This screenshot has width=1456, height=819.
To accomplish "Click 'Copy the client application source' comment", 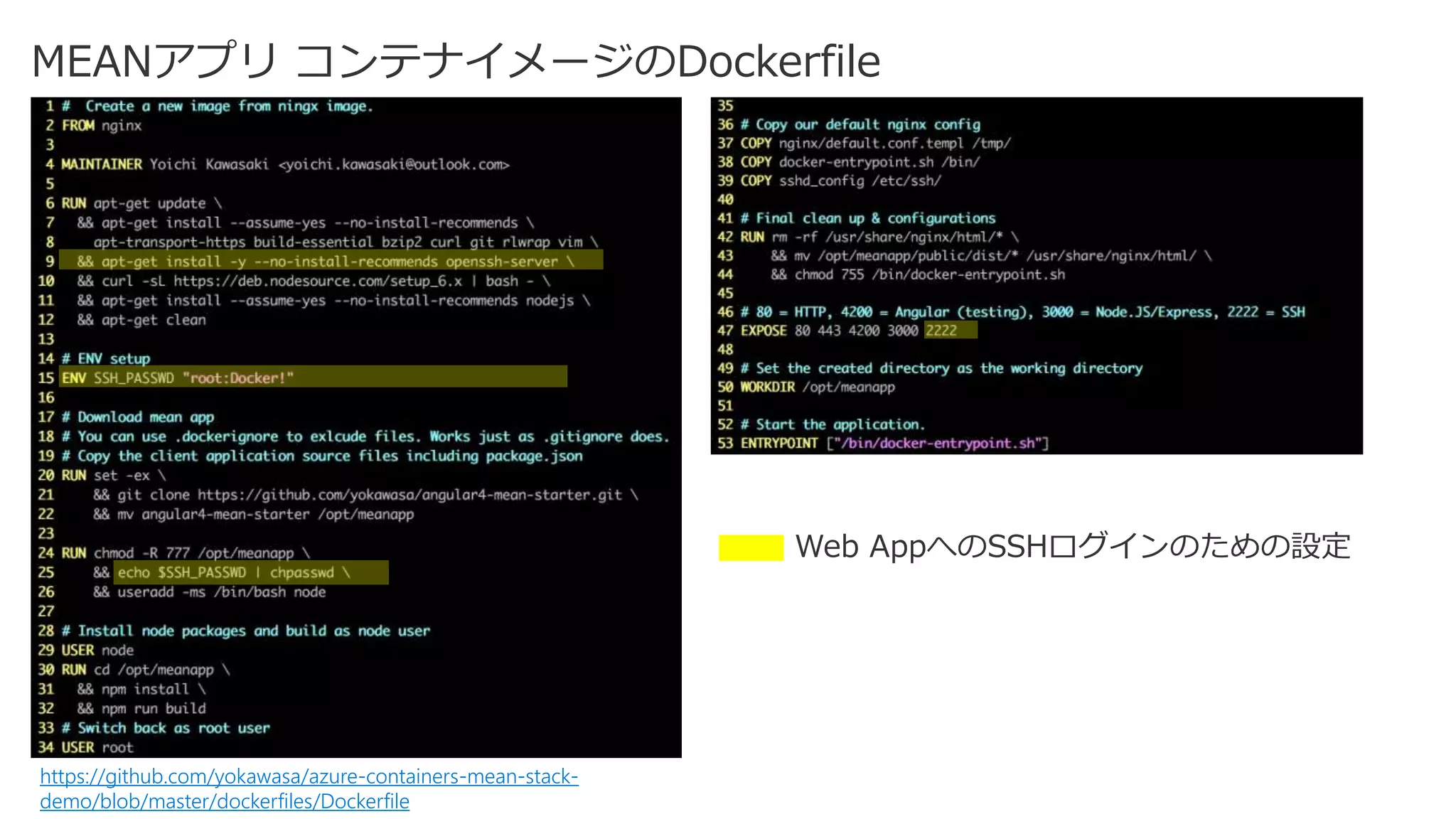I will coord(322,456).
